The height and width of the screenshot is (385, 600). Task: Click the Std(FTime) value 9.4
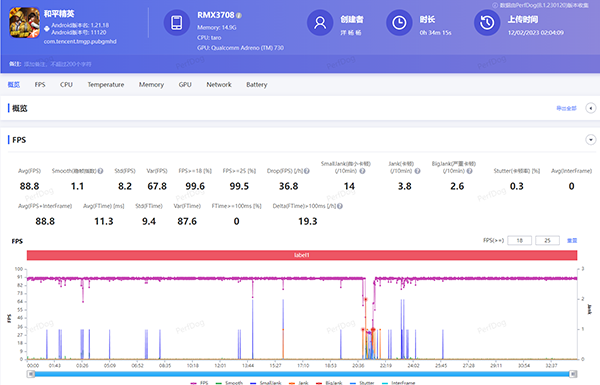point(149,222)
